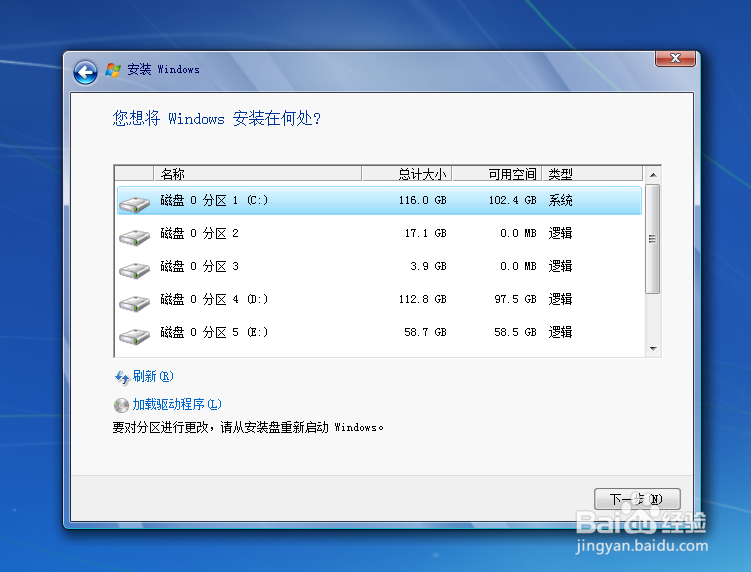Screen dimensions: 751x572
Task: Click the 3.9 GB total size value
Action: pyautogui.click(x=428, y=266)
